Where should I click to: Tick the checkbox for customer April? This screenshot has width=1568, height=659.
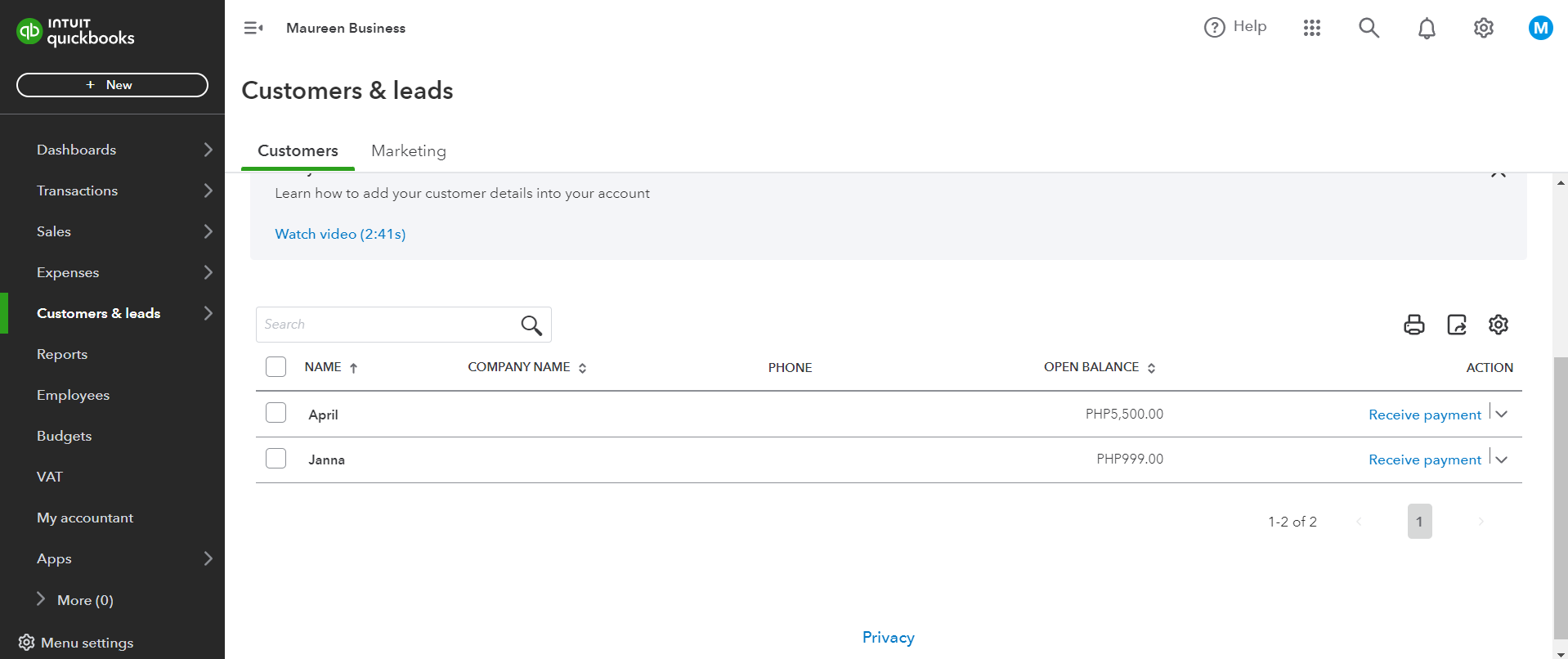tap(276, 413)
